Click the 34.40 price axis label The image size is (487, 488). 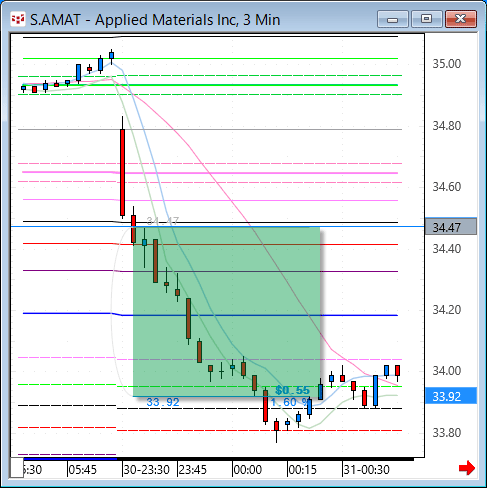point(447,249)
